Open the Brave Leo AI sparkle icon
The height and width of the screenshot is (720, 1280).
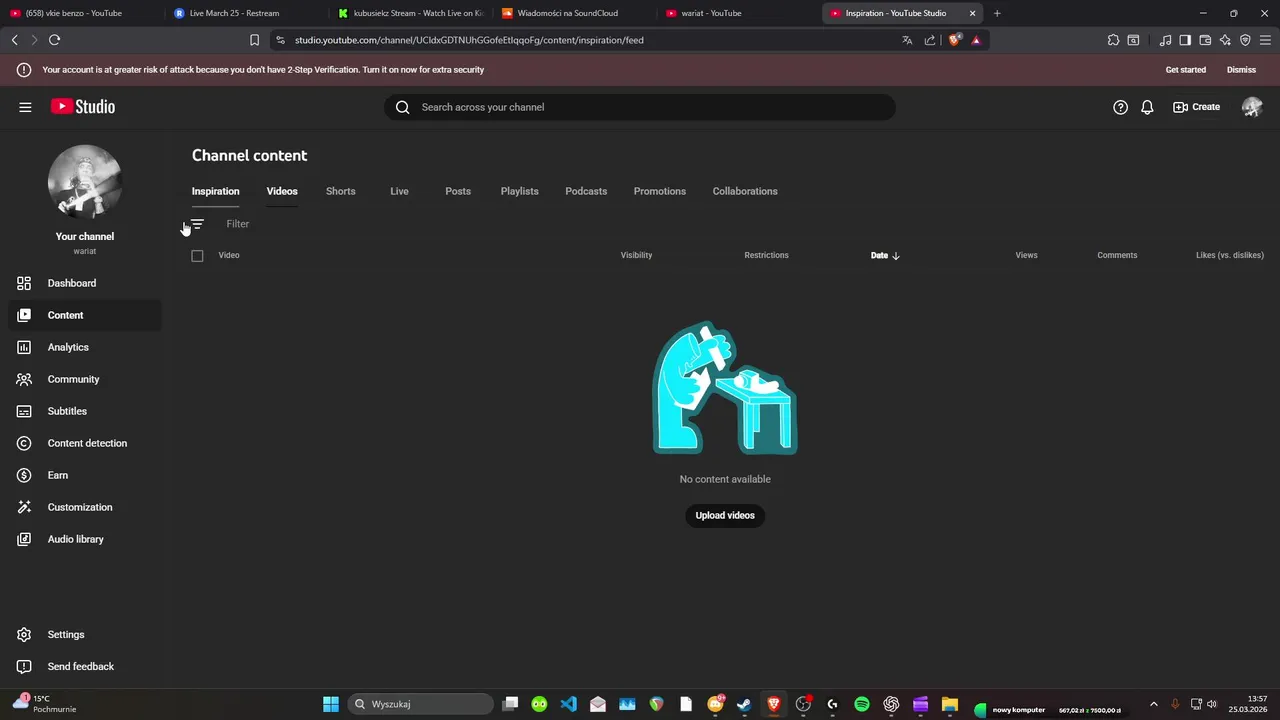1225,40
